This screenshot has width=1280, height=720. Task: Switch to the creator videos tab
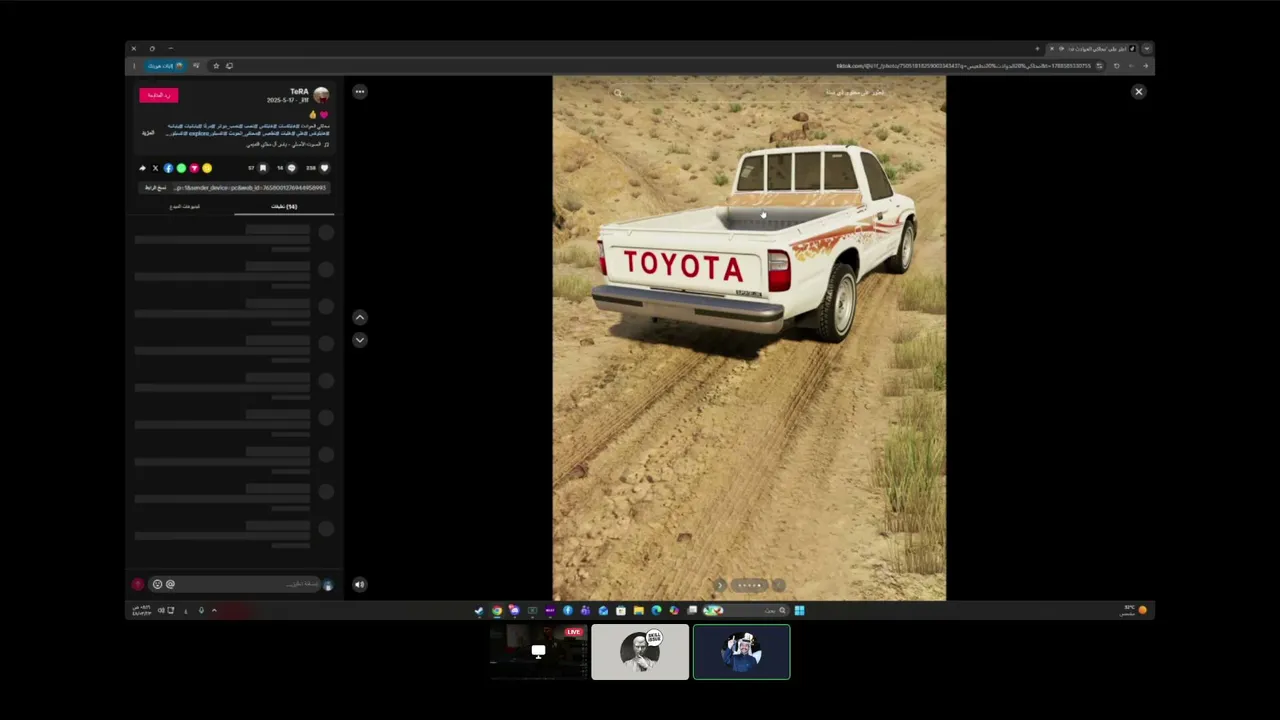(185, 206)
